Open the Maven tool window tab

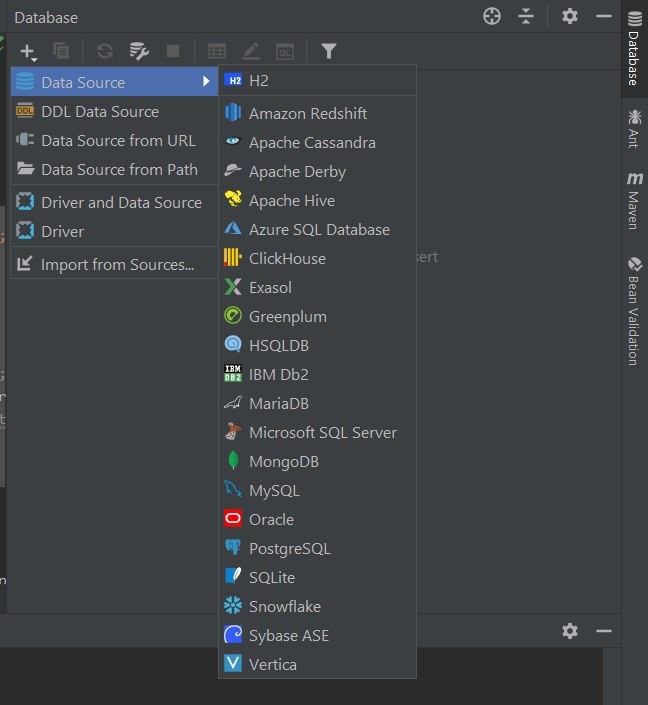click(635, 201)
